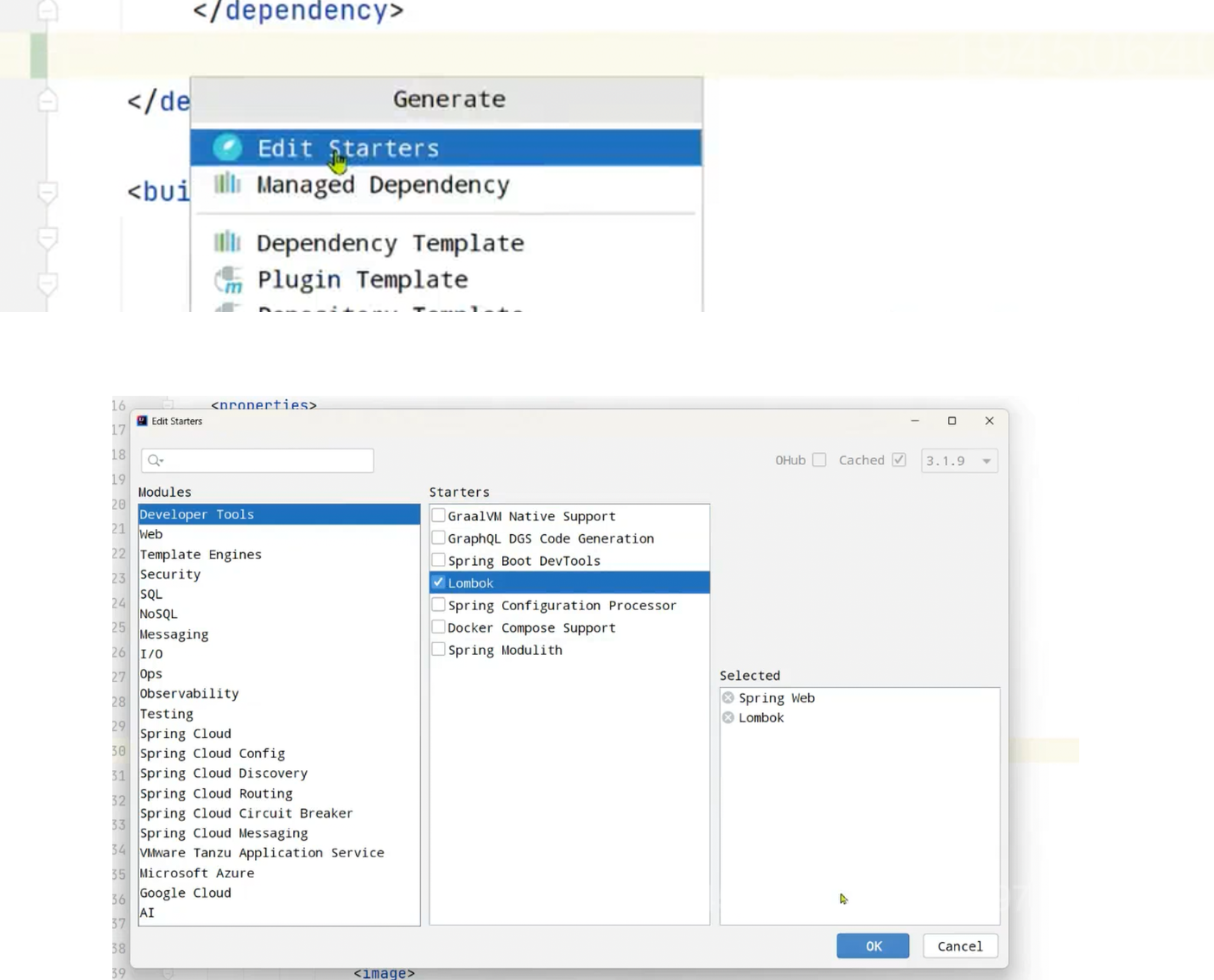Click the Plugin Template maven icon
Viewport: 1214px width, 980px height.
(x=229, y=279)
